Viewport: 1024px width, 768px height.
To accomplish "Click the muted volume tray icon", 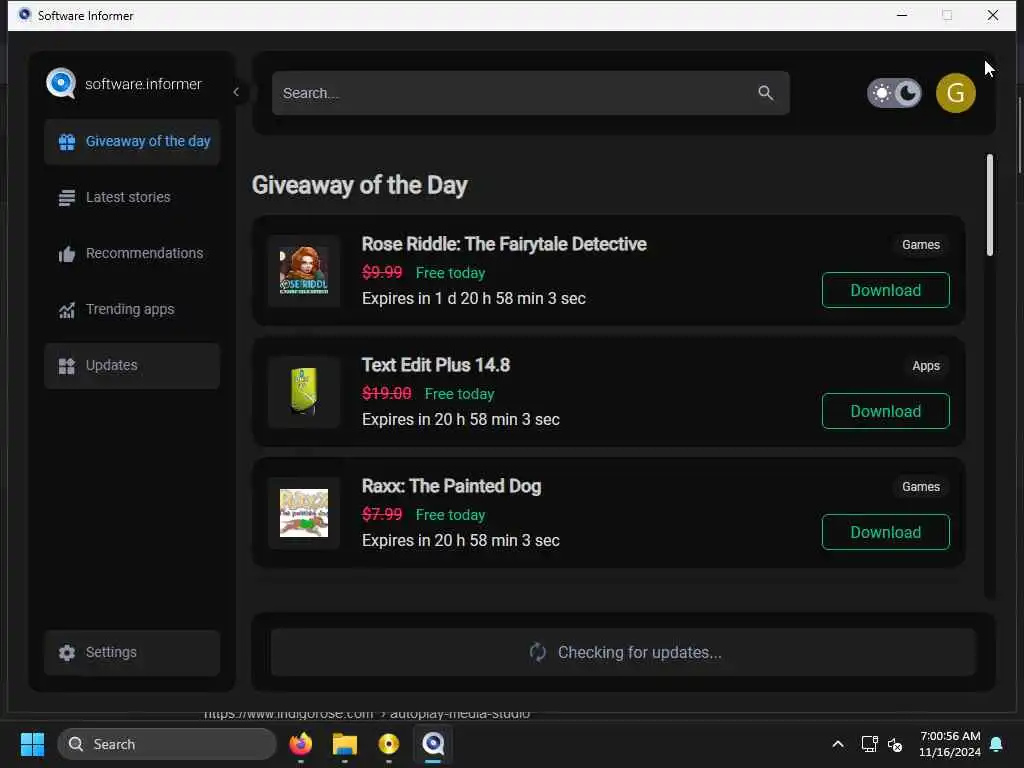I will (x=895, y=744).
